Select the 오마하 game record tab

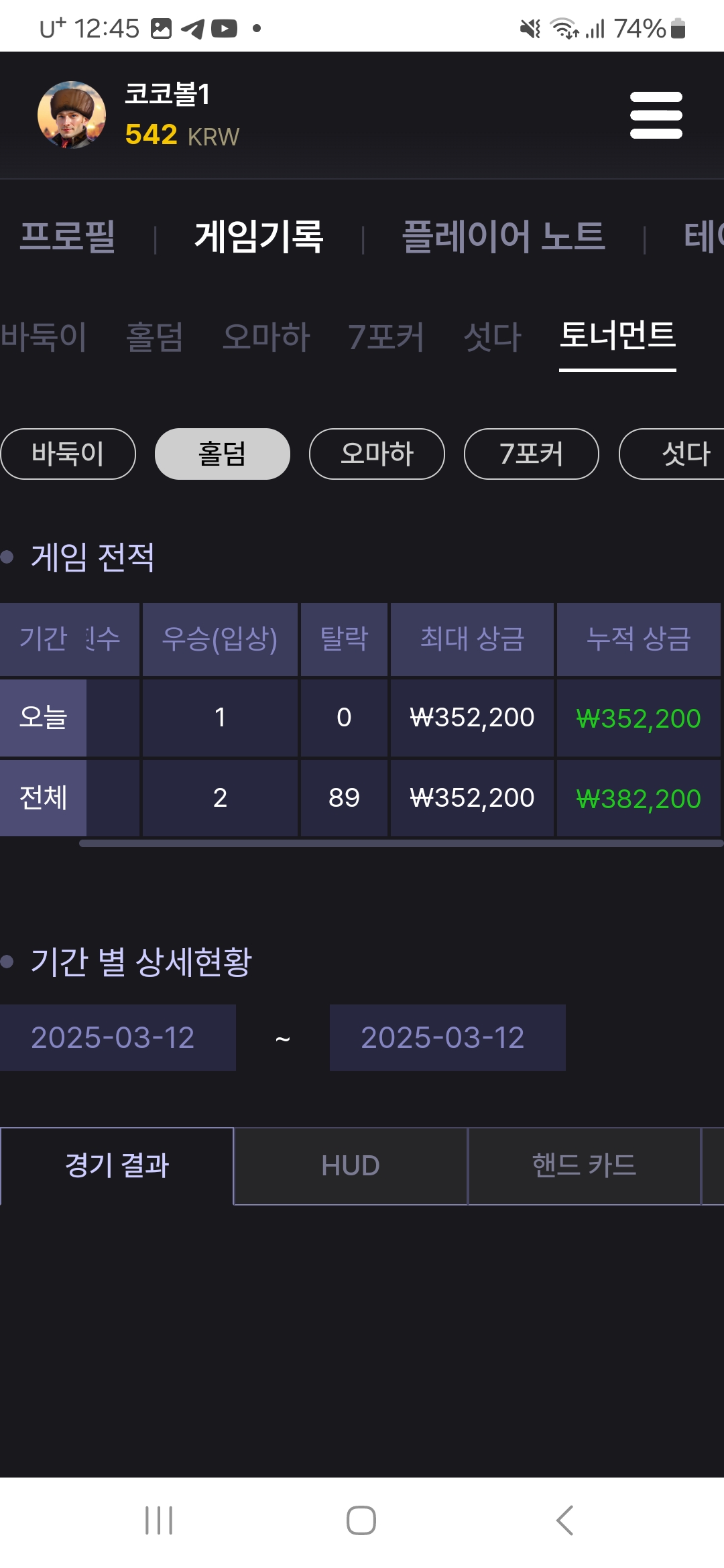click(x=266, y=336)
